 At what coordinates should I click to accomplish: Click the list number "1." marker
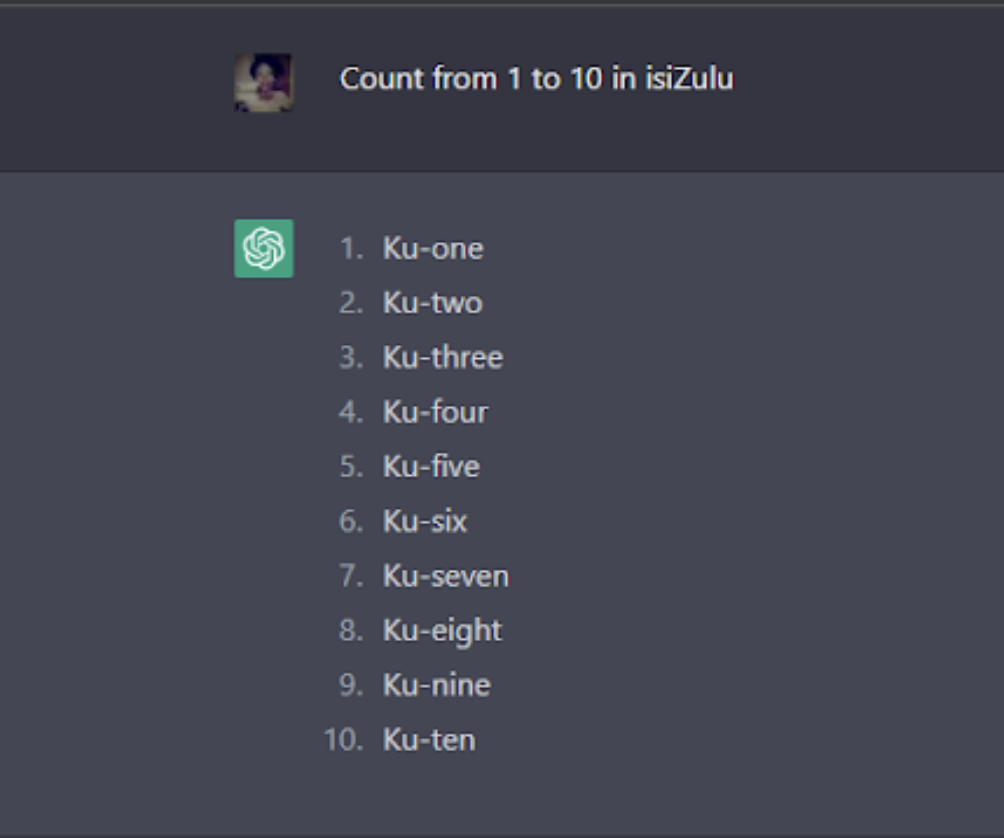tap(351, 249)
